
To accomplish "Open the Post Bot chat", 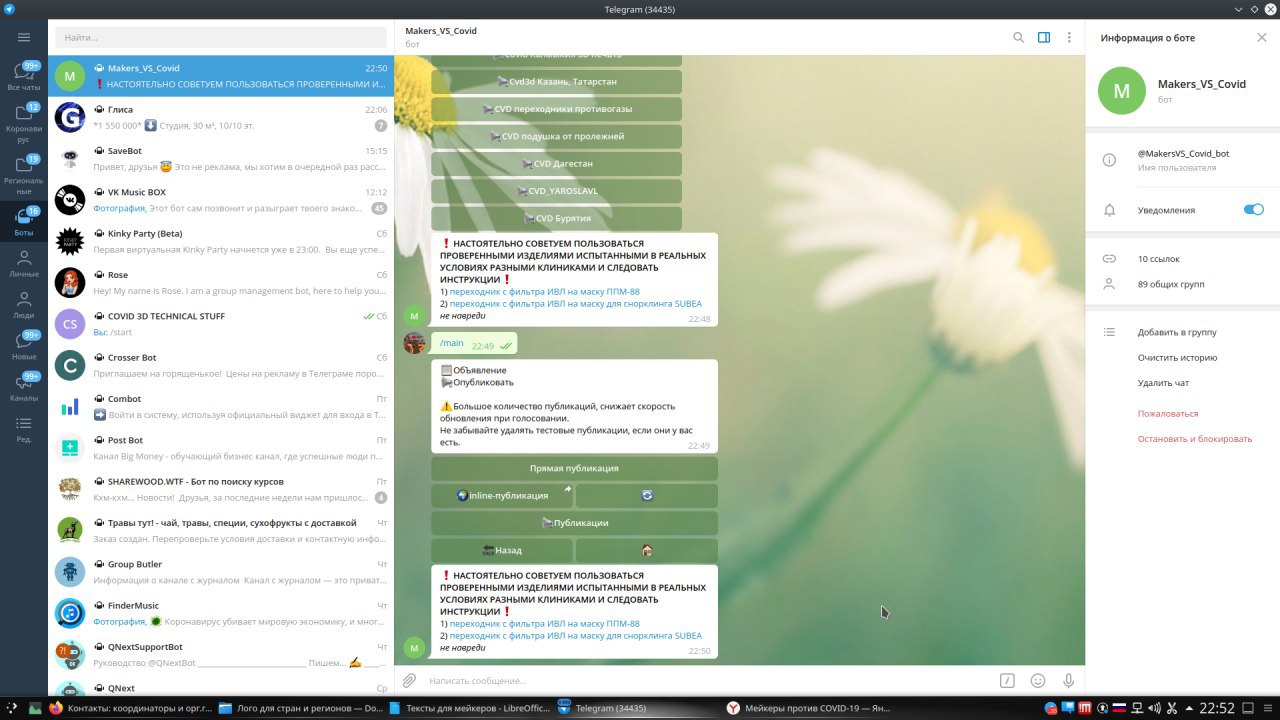I will click(221, 448).
